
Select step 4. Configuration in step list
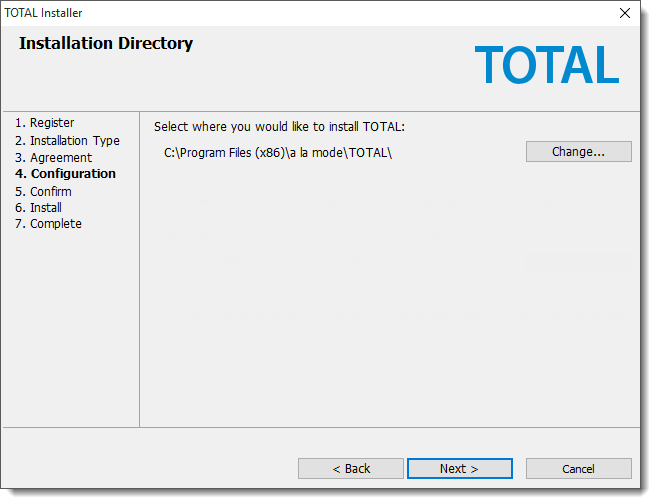tap(65, 174)
